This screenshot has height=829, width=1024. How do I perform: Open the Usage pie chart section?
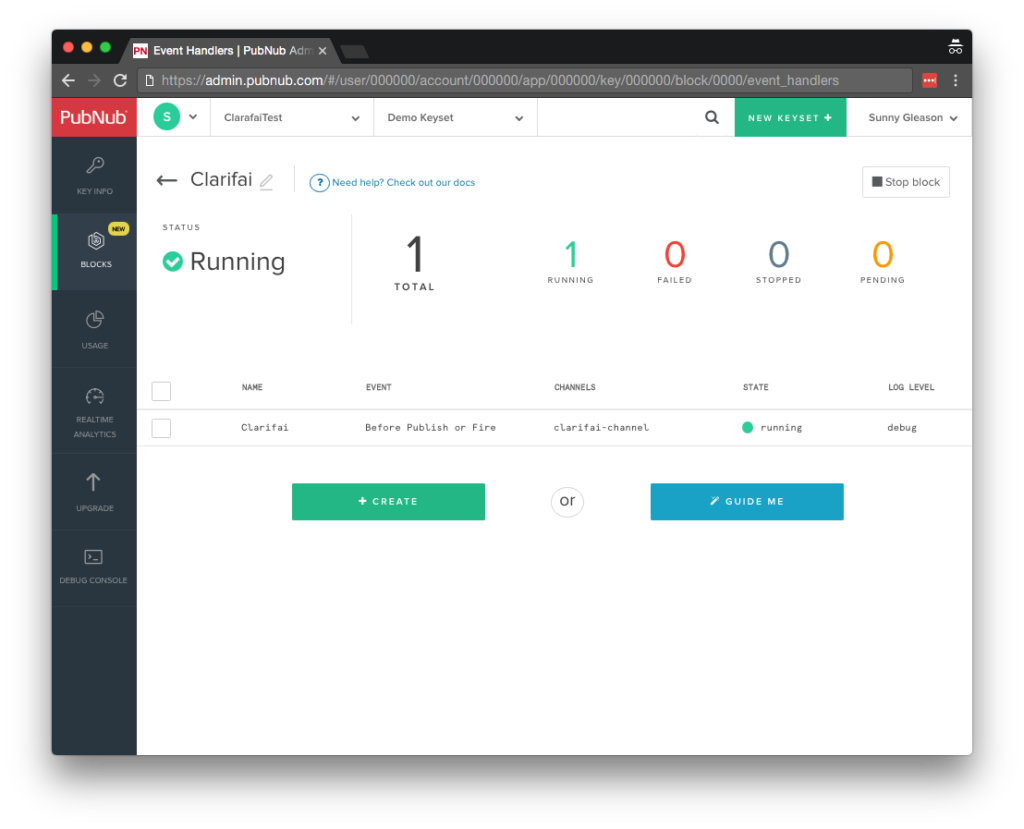click(x=95, y=327)
